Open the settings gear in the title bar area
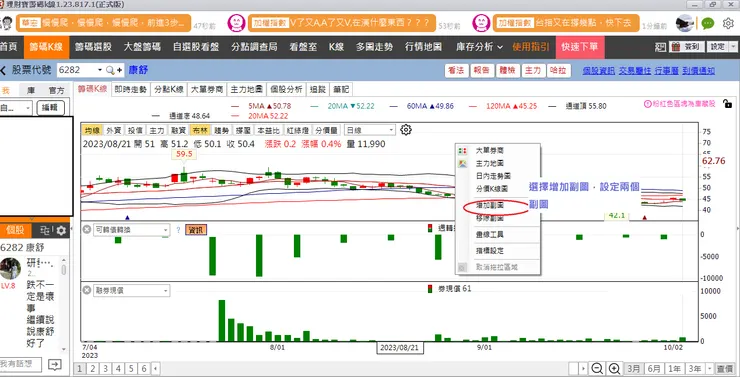 [x=728, y=23]
